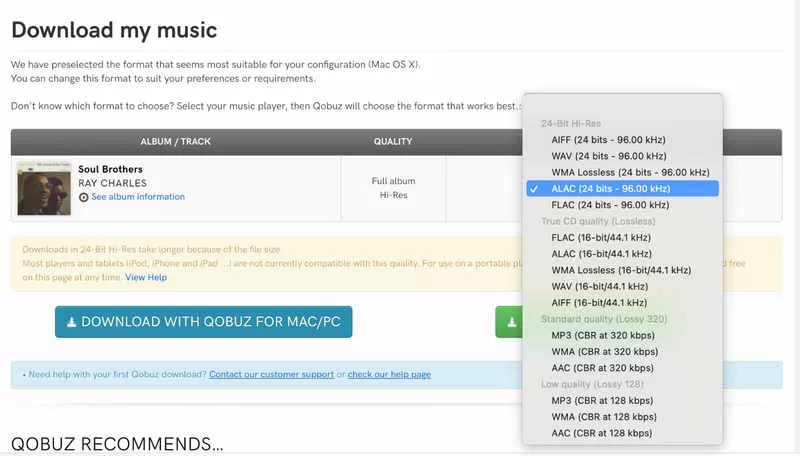Click Download with Qobuz for Mac/PC button
The height and width of the screenshot is (456, 800).
pyautogui.click(x=204, y=322)
